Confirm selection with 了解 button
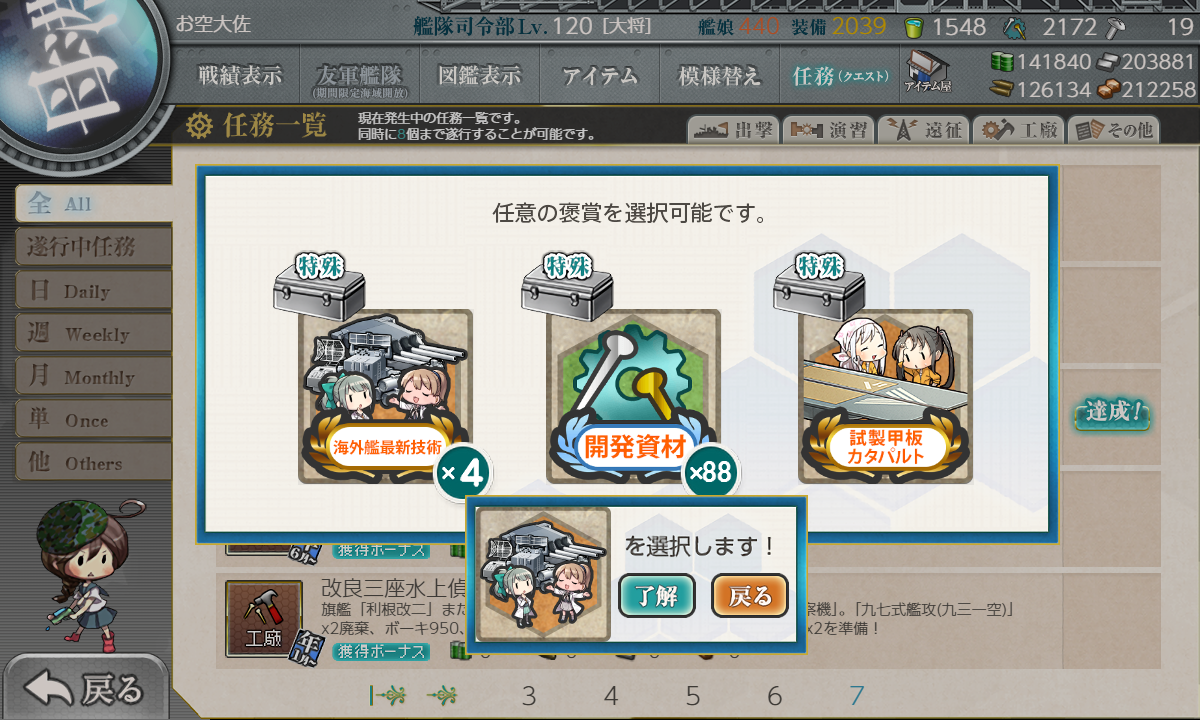The image size is (1200, 720). 657,597
